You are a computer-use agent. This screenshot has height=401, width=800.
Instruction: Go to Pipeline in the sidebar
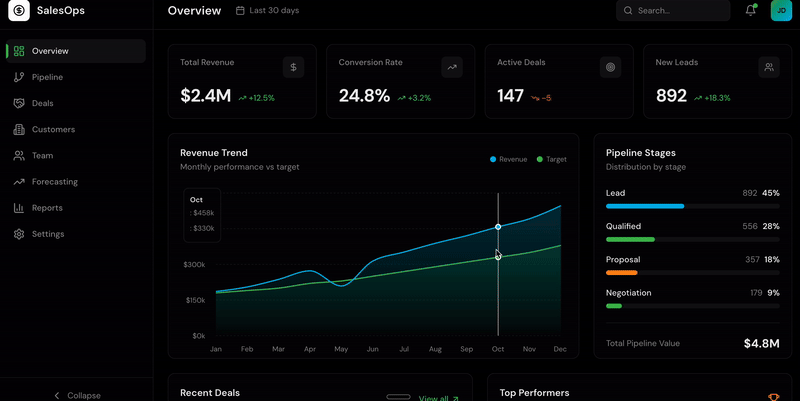click(x=47, y=77)
